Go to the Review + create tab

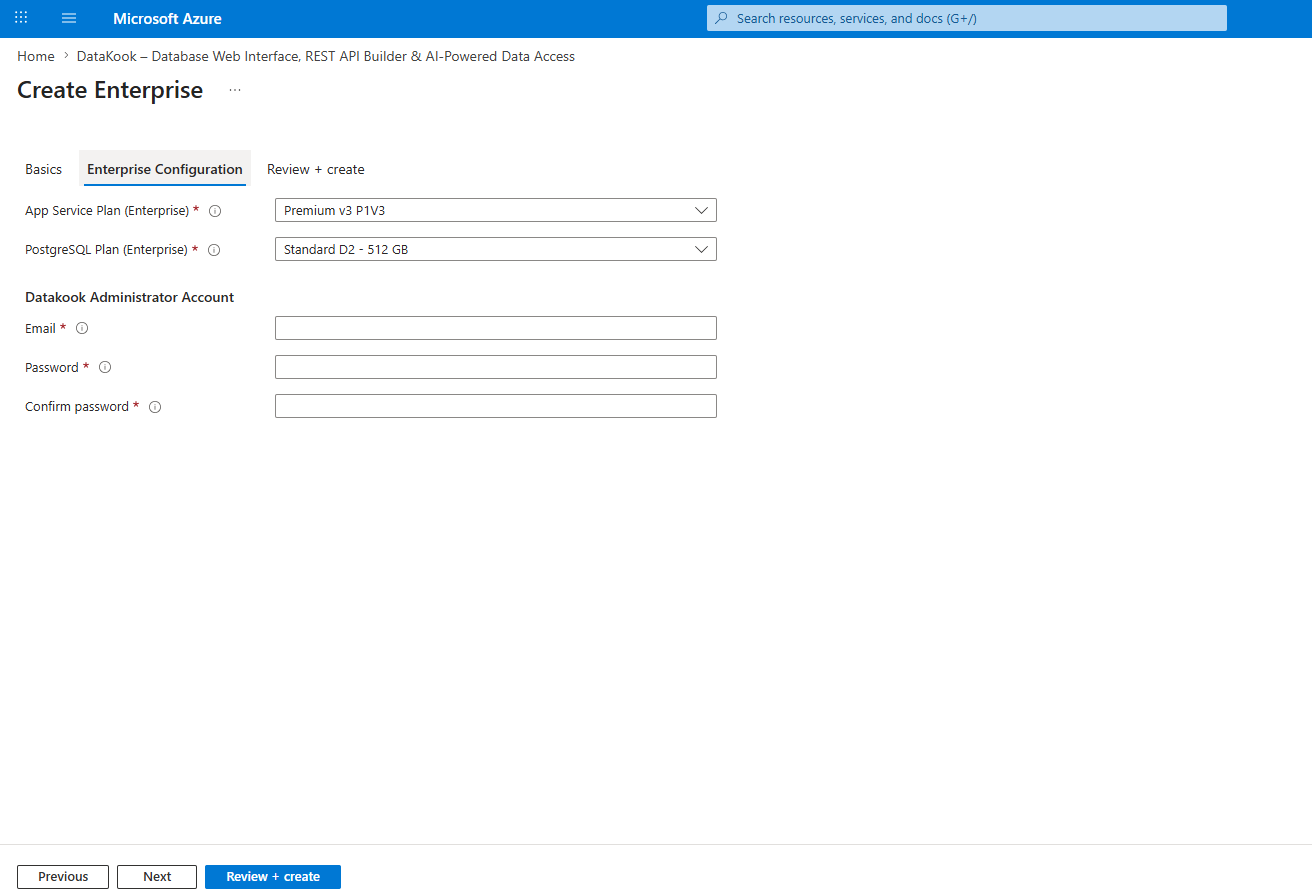click(x=316, y=169)
